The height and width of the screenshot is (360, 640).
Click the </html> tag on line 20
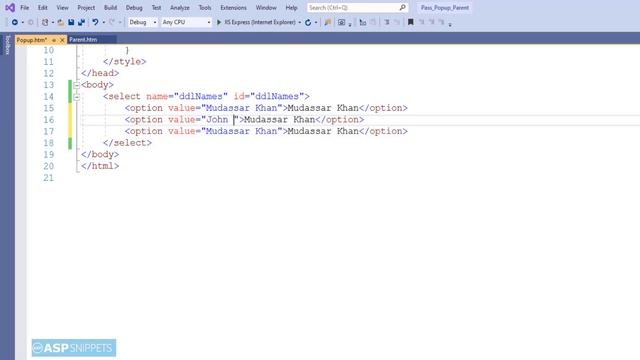pyautogui.click(x=100, y=166)
